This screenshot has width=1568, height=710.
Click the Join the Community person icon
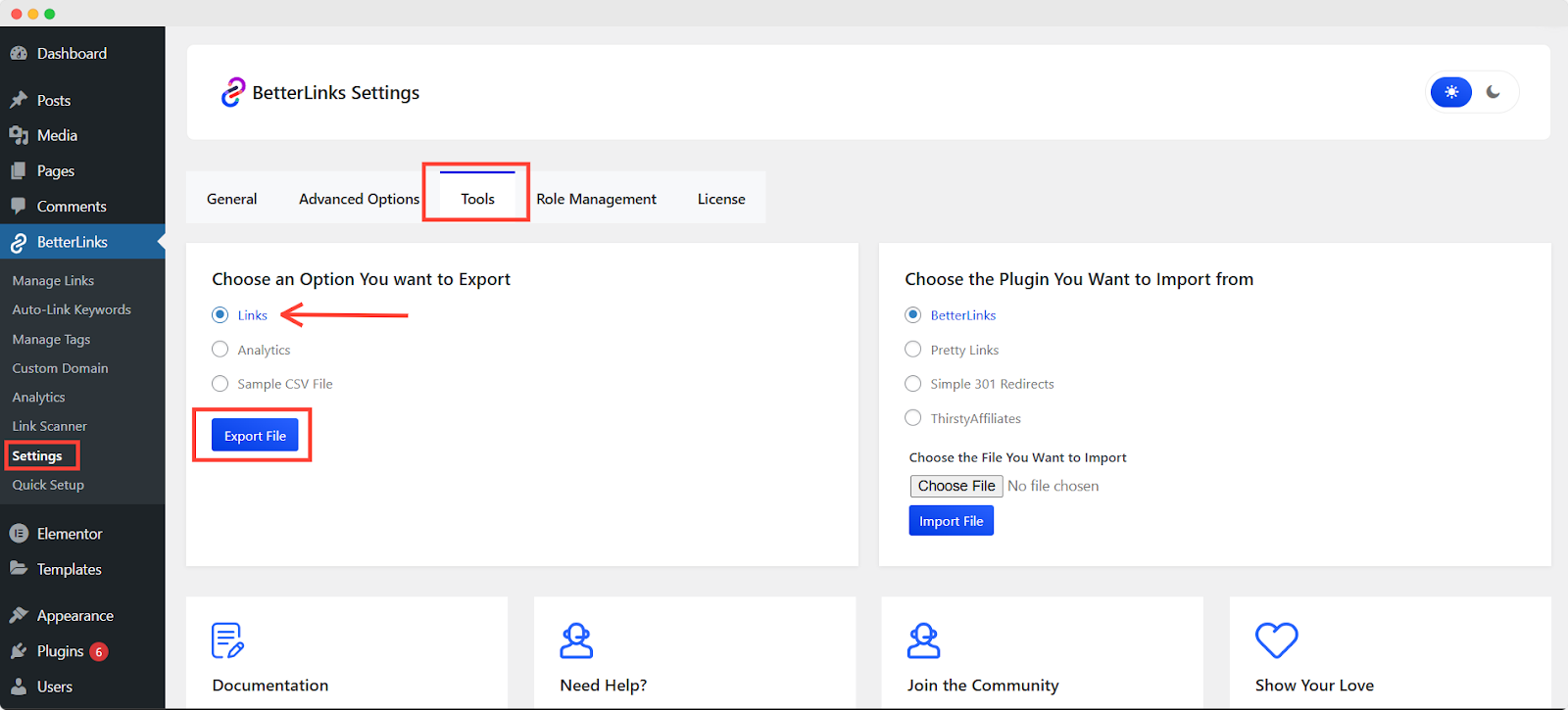[x=924, y=640]
